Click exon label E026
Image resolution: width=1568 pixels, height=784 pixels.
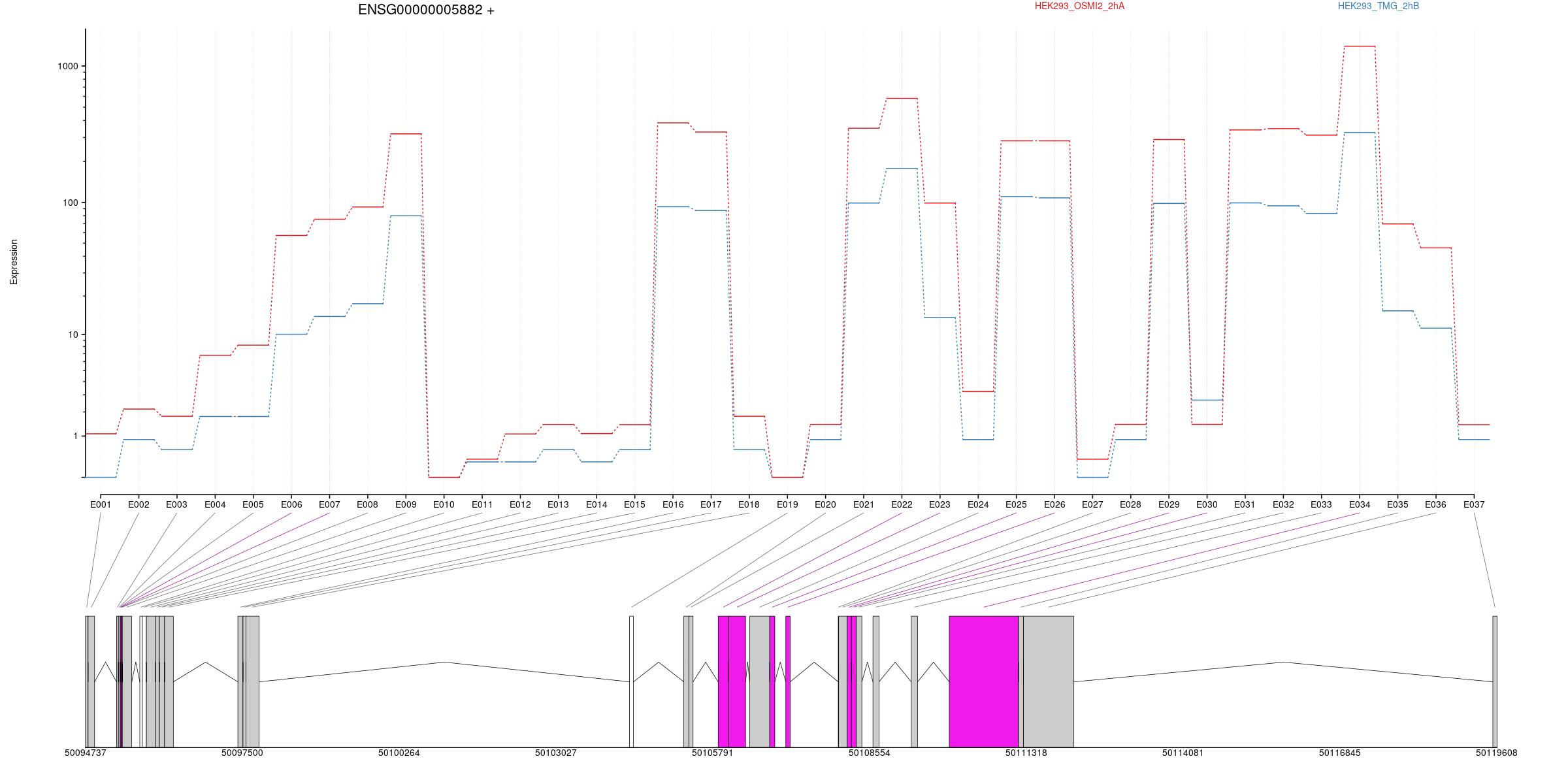1054,504
